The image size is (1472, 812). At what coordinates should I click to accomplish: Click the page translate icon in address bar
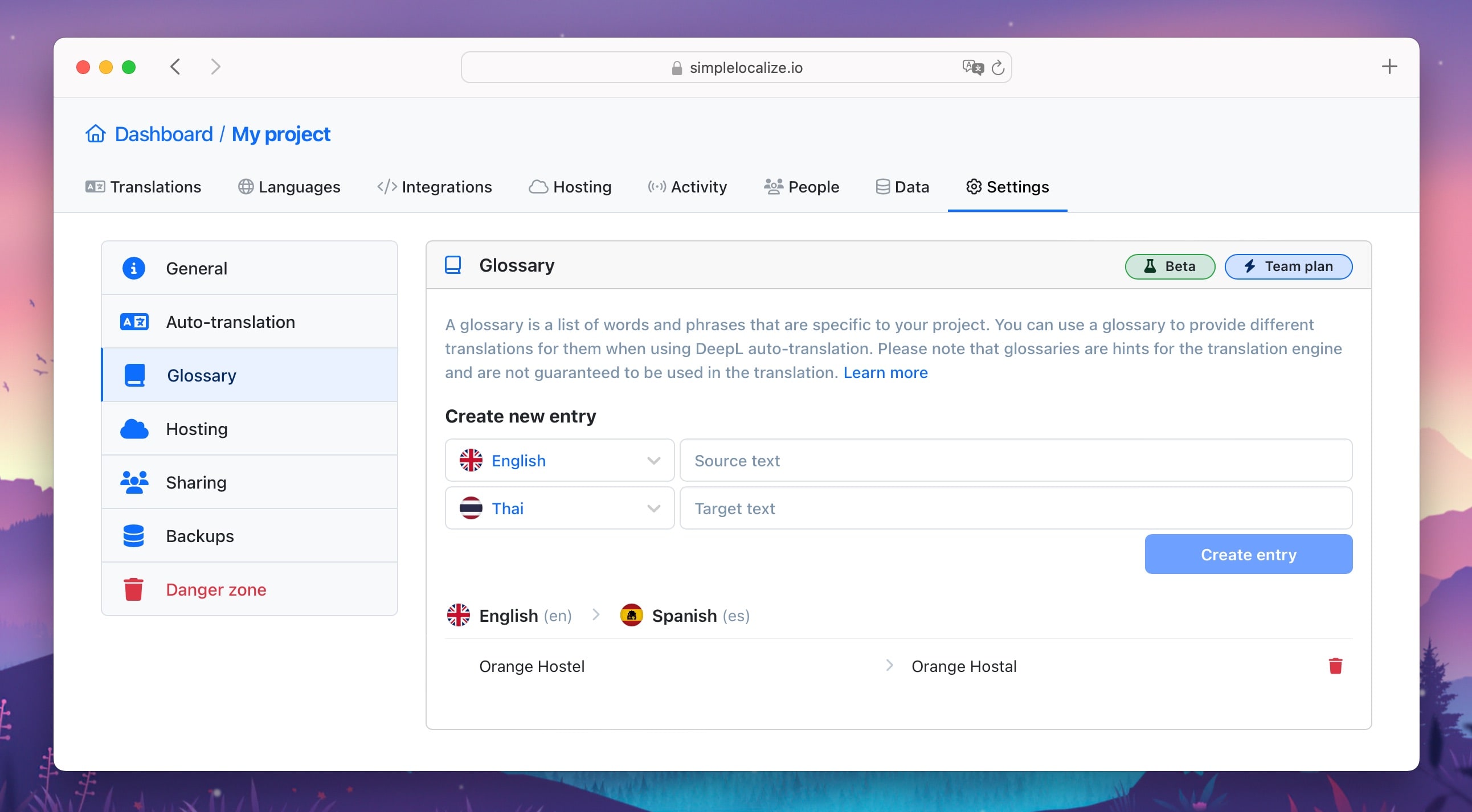pyautogui.click(x=972, y=67)
